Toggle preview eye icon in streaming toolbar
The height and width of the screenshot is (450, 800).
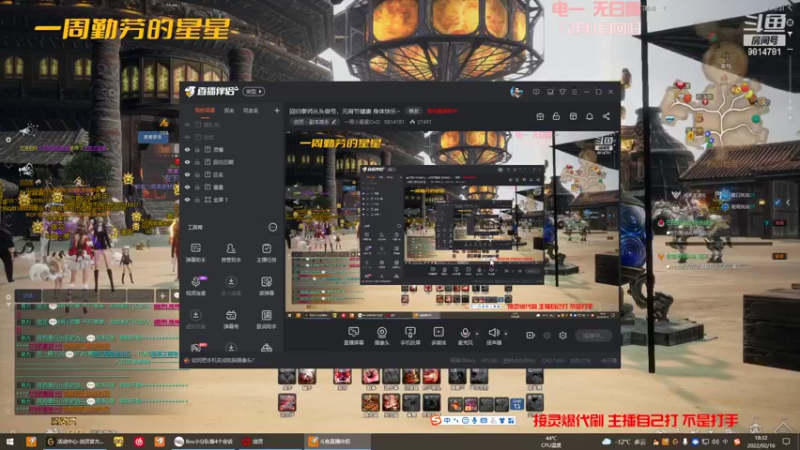tap(547, 335)
